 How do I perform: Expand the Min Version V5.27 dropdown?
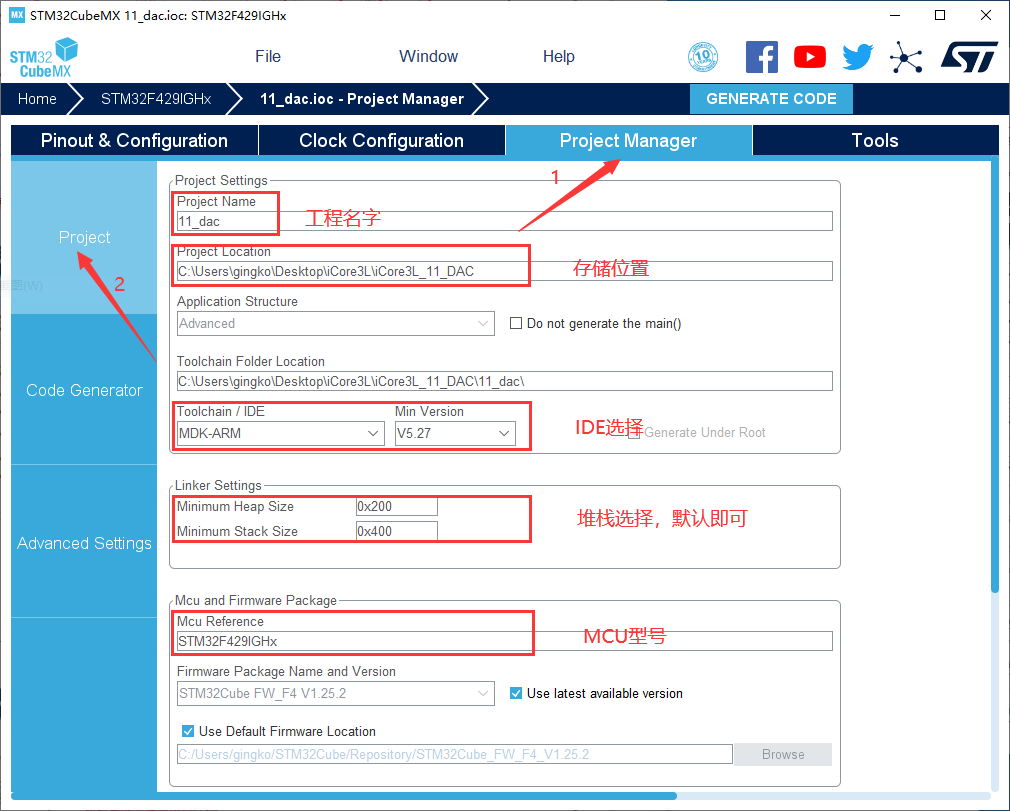(455, 433)
